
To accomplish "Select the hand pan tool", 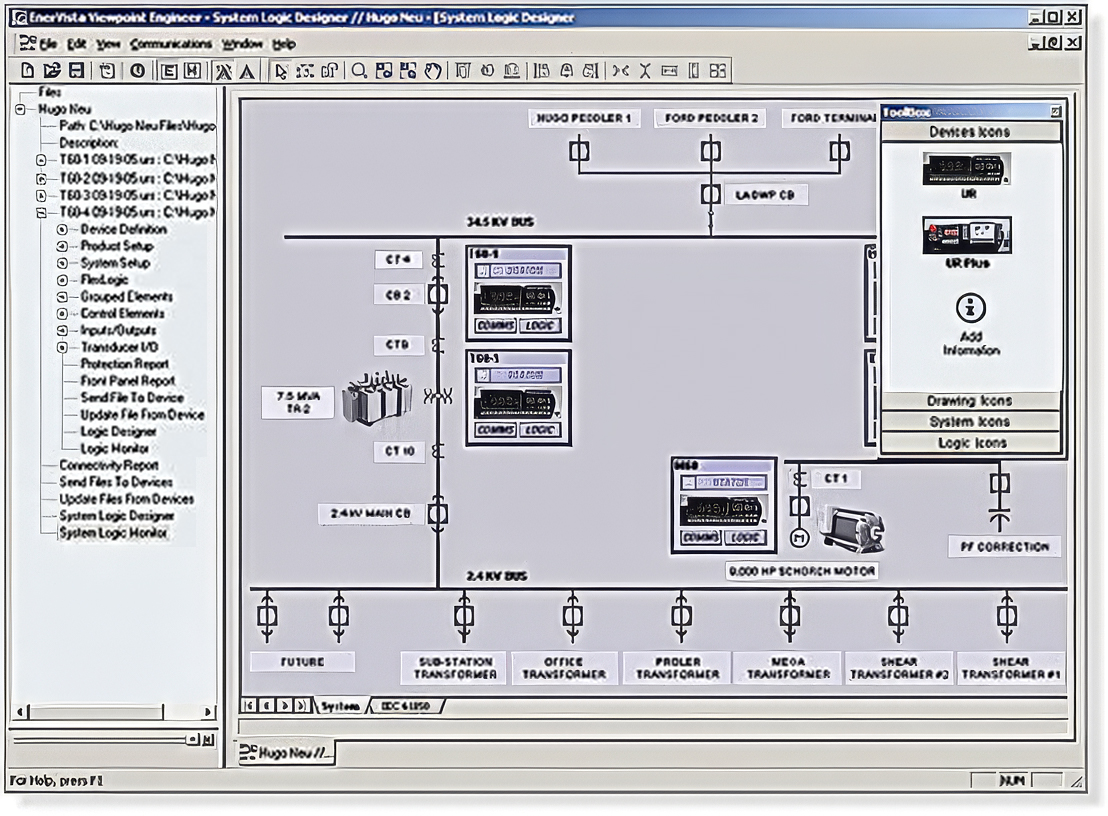I will pos(432,71).
